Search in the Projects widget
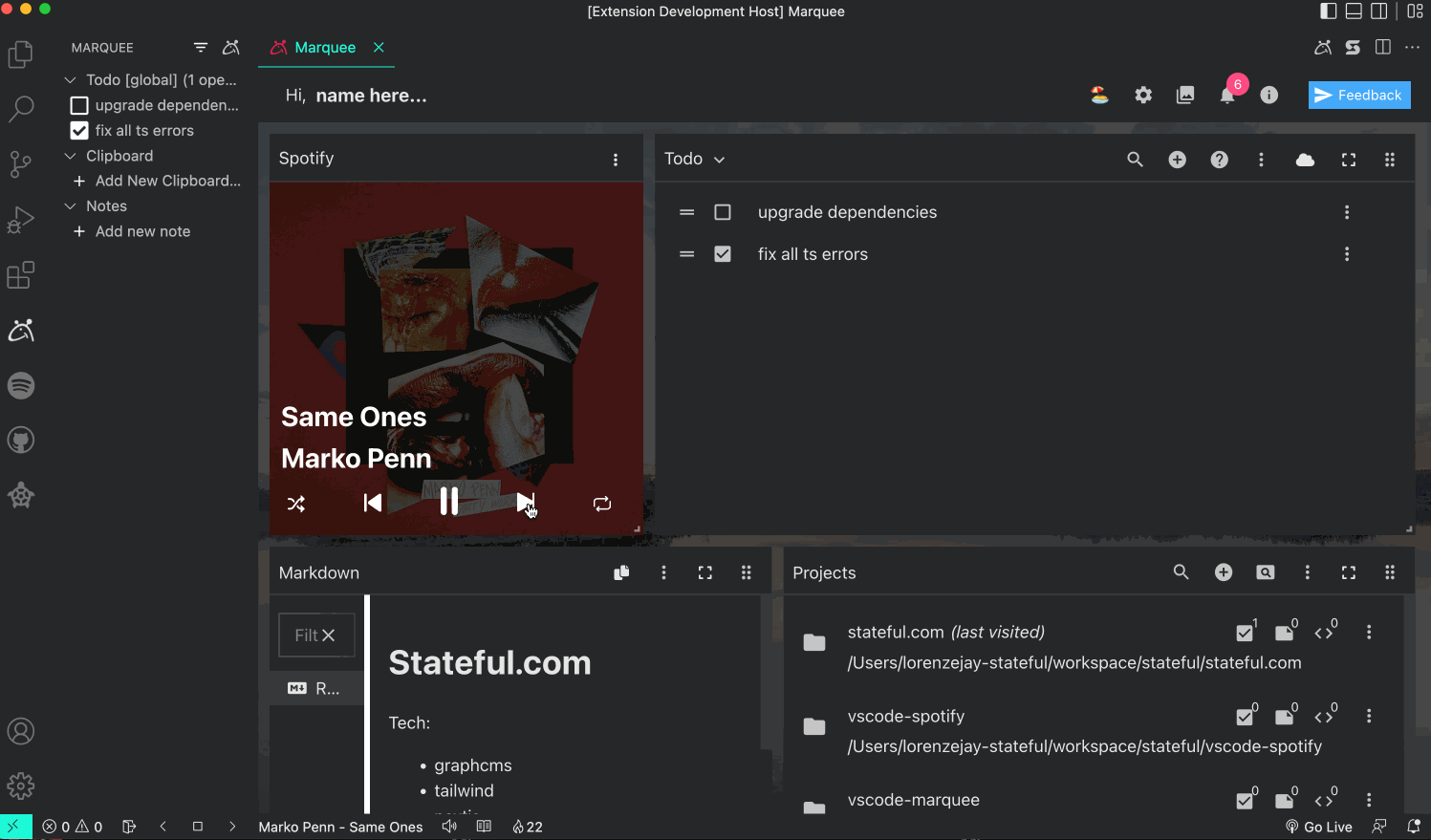1431x840 pixels. coord(1182,571)
